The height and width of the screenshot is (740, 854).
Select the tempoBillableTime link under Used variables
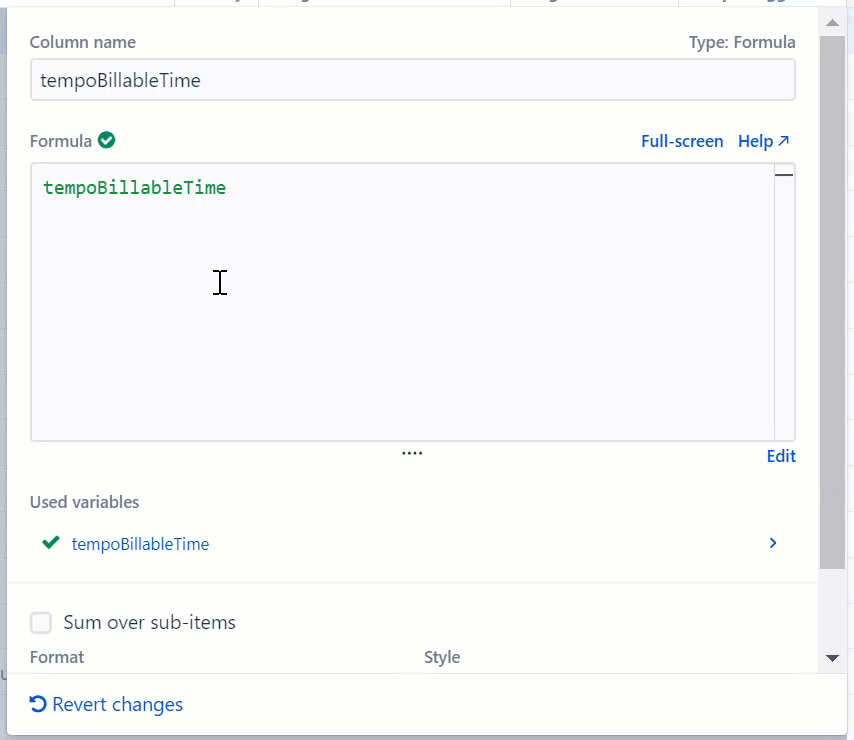(139, 543)
